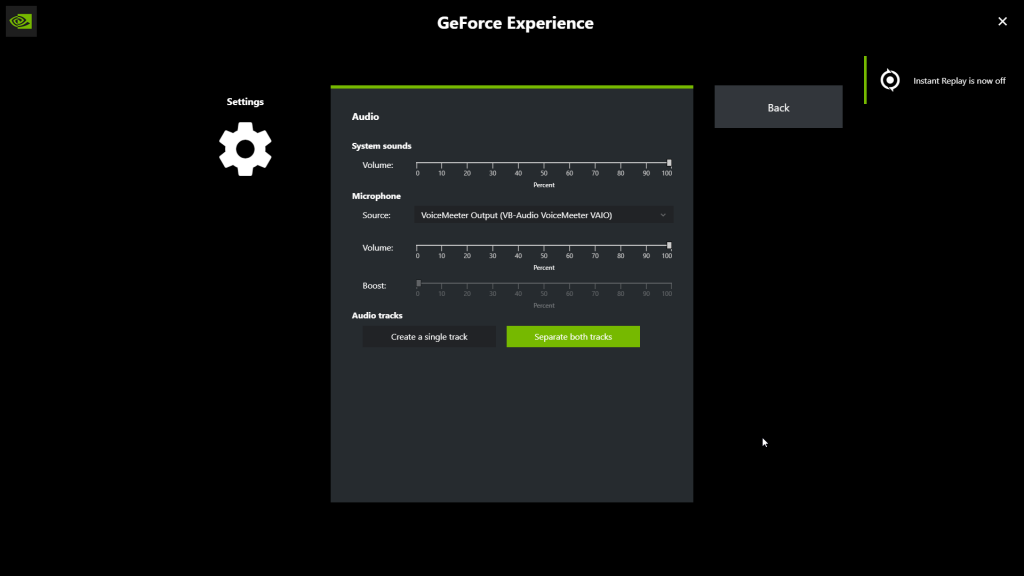
Task: Click the Boost slider handle
Action: [x=419, y=283]
